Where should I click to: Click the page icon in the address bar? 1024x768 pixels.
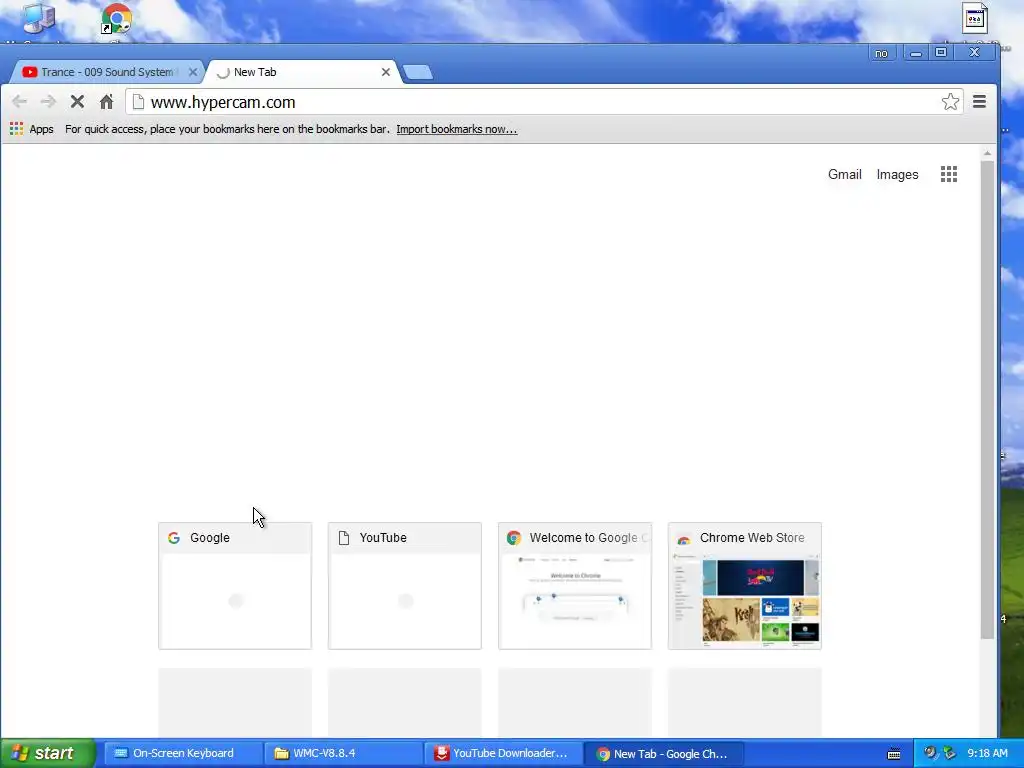(138, 102)
